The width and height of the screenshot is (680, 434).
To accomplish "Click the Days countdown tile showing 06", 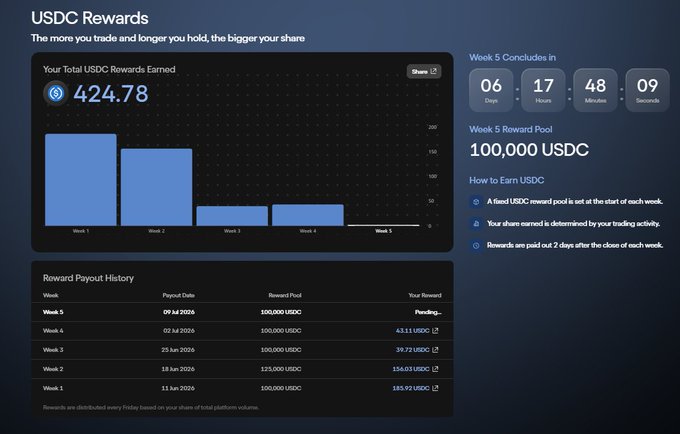I will click(x=491, y=90).
